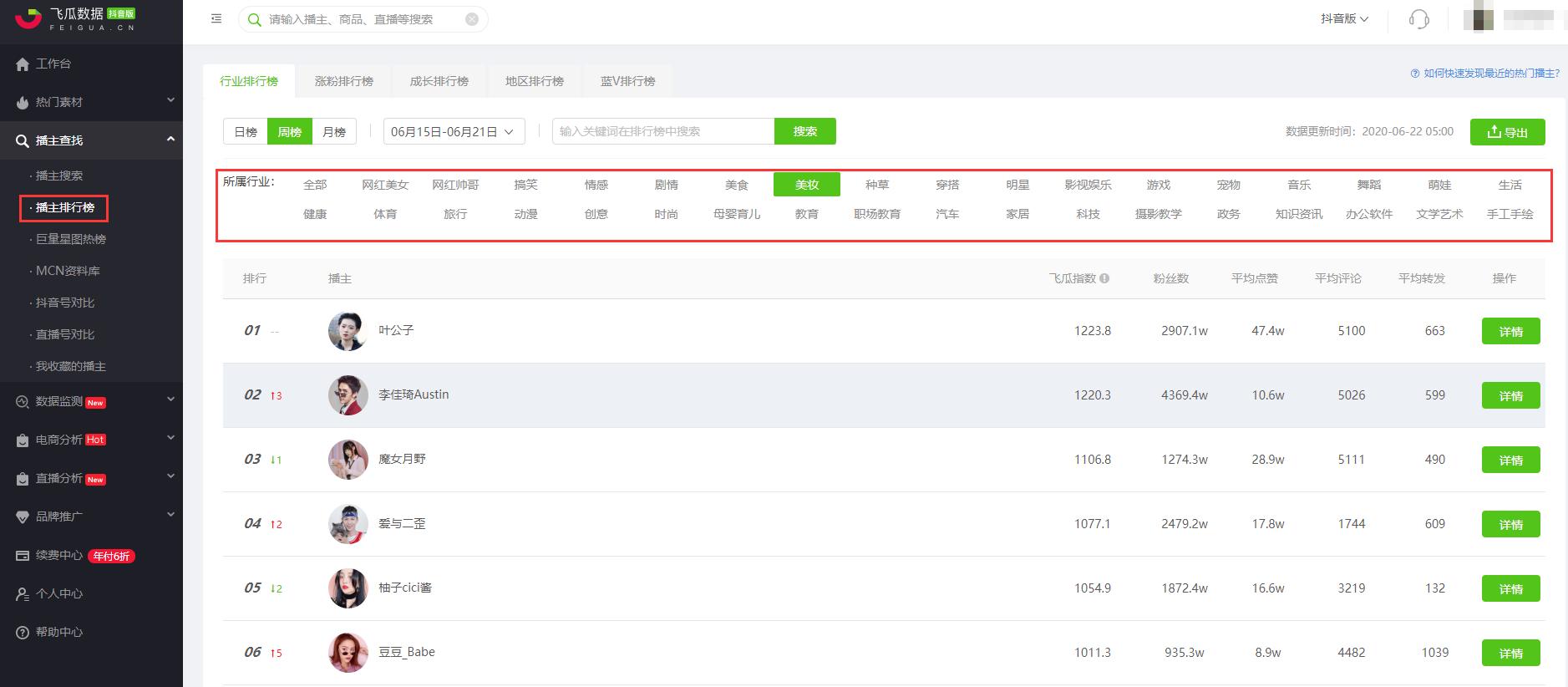
Task: Click the 个人中心 person icon
Action: (23, 594)
